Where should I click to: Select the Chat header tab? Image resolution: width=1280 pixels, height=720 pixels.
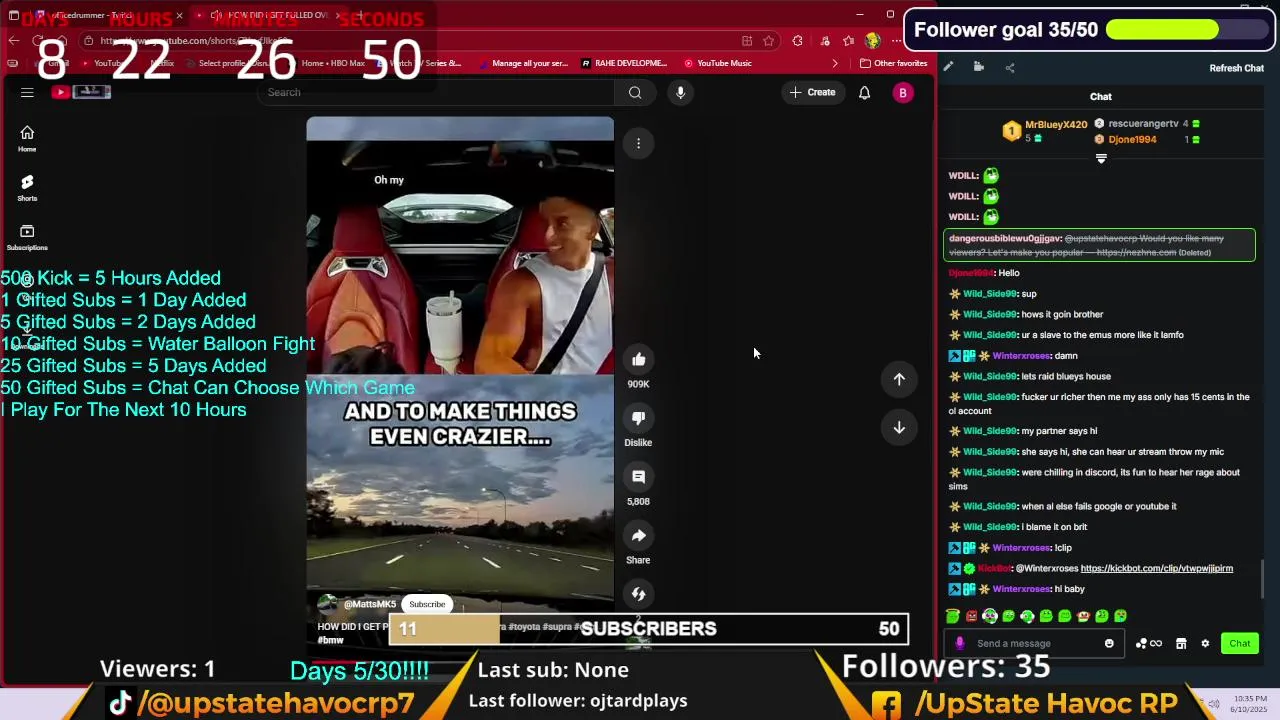pyautogui.click(x=1100, y=97)
